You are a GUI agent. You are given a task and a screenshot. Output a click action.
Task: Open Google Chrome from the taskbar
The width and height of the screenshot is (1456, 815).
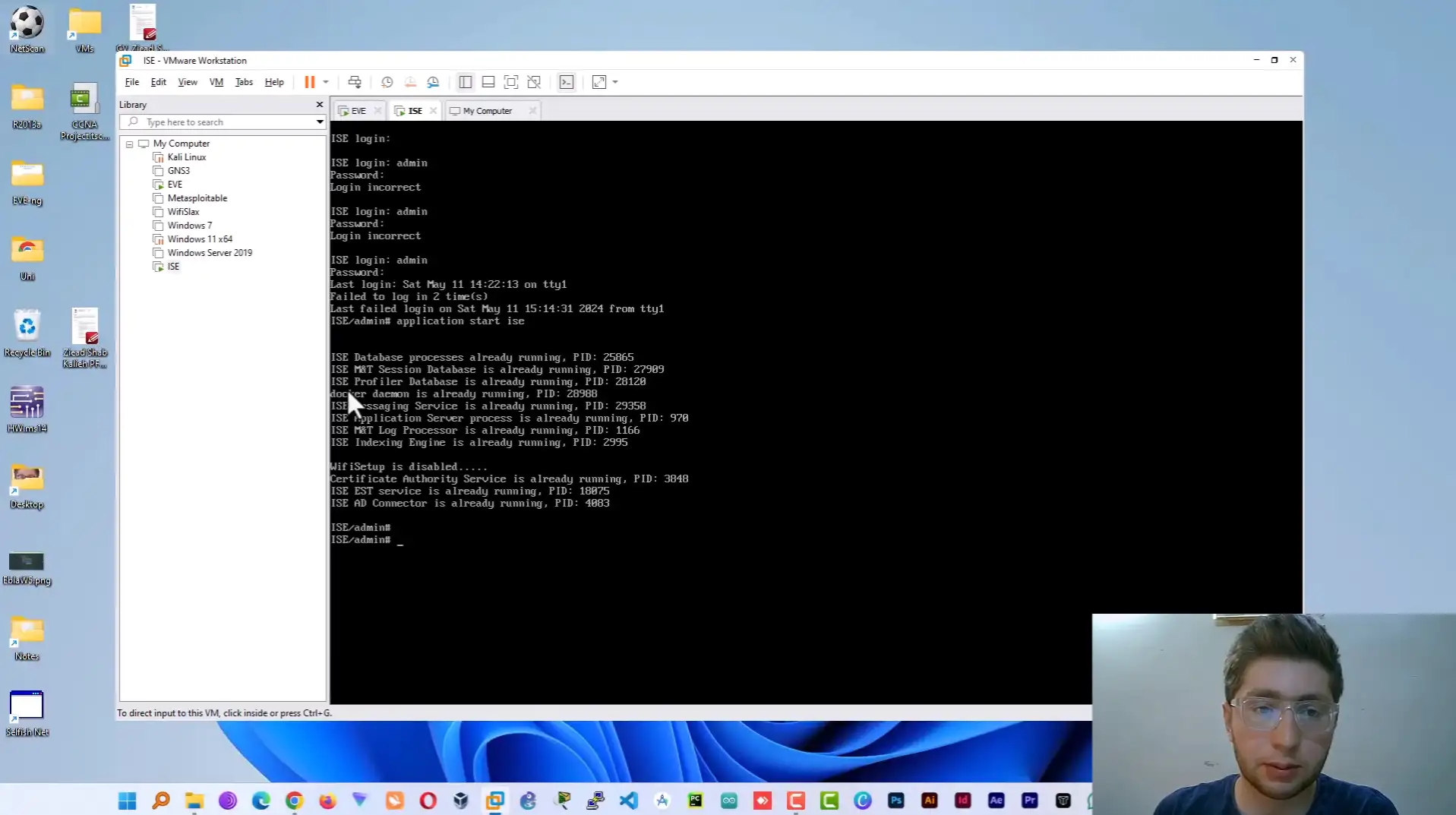pos(295,800)
